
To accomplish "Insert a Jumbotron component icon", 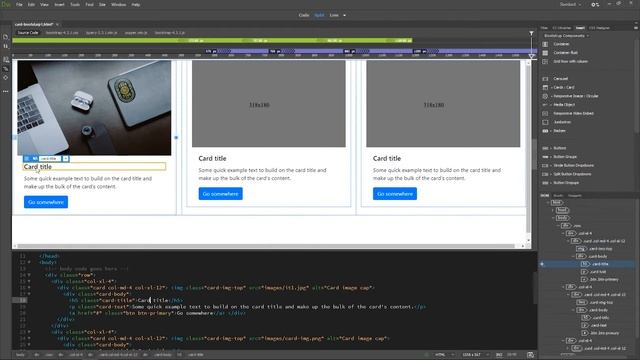I will (x=545, y=122).
